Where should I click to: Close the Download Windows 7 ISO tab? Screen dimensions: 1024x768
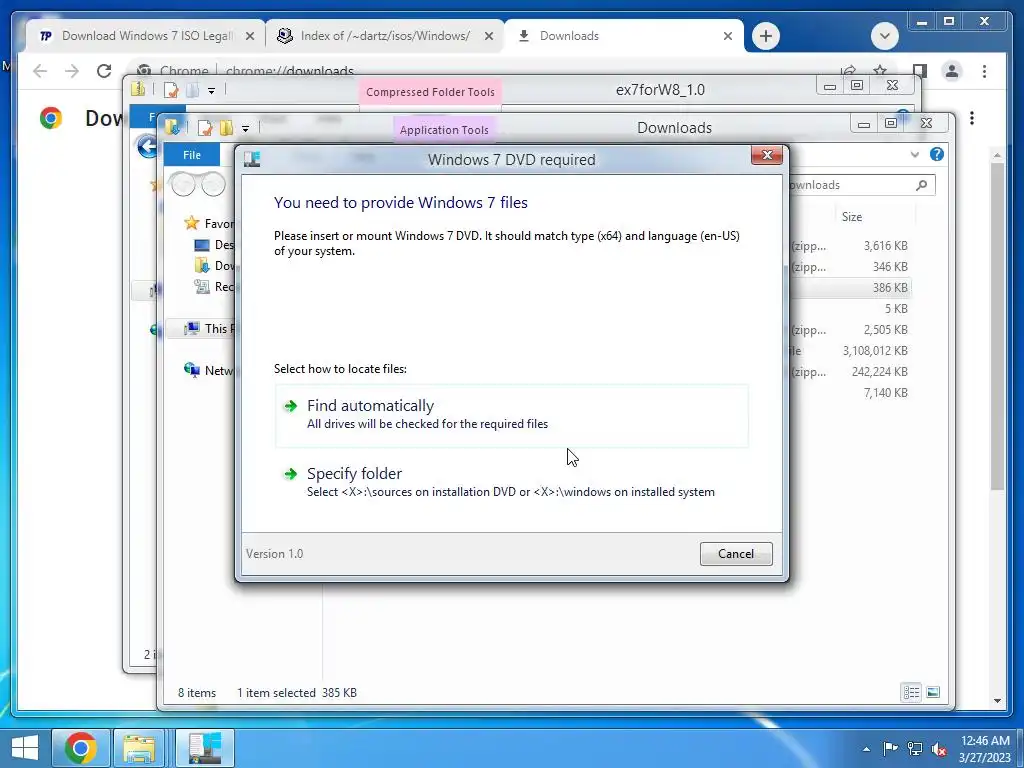tap(249, 37)
